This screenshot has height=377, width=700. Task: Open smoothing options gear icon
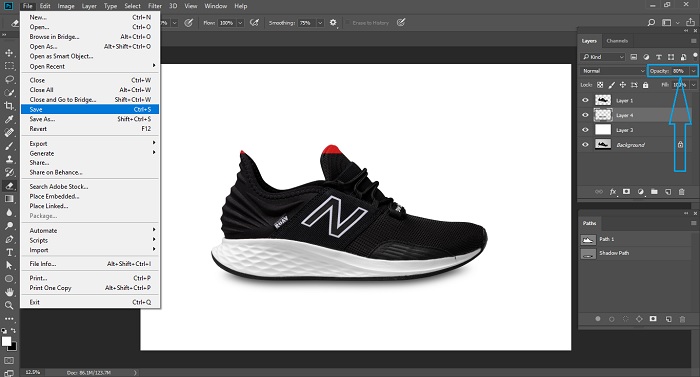(333, 22)
